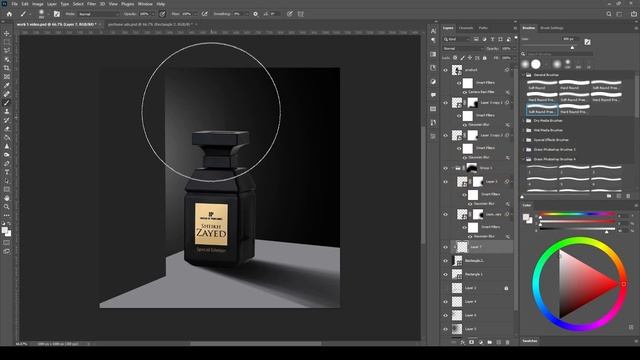Hide the Rectangle 1 layer
Viewport: 640px width, 360px height.
point(445,274)
